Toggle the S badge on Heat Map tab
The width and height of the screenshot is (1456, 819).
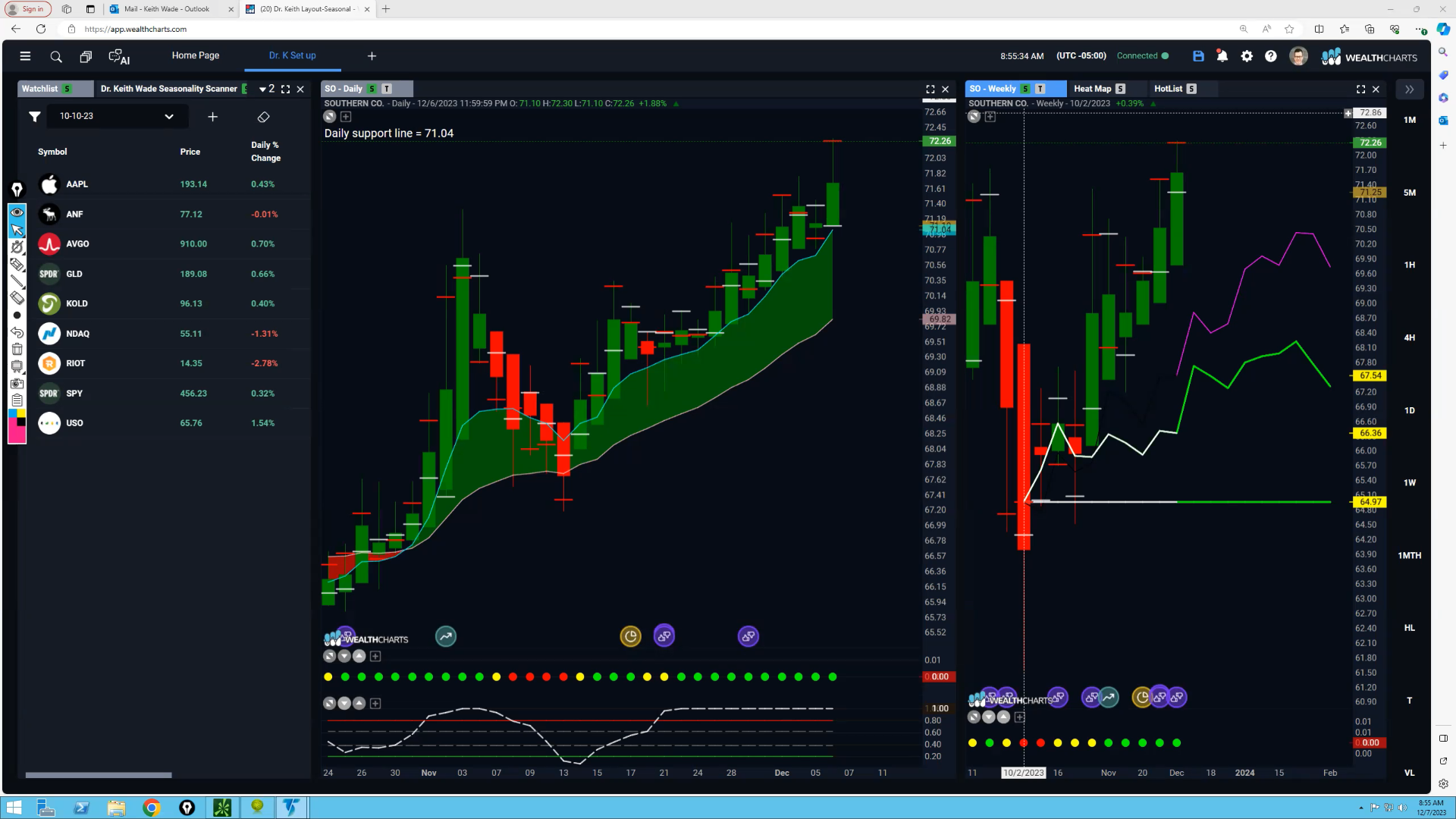pyautogui.click(x=1121, y=89)
